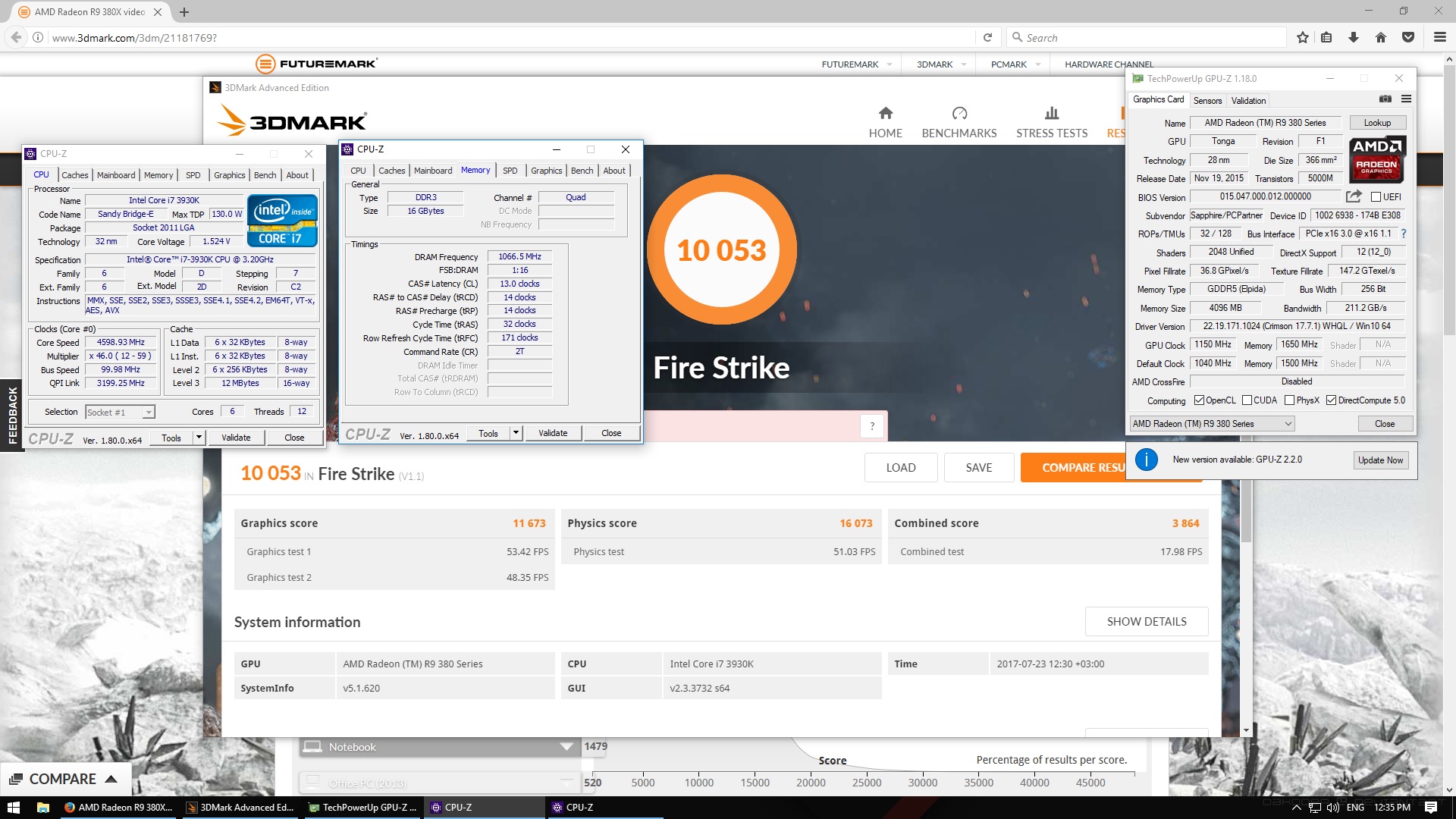This screenshot has height=819, width=1456.
Task: Toggle the DirectCompute 5.0 checkbox
Action: coord(1331,400)
